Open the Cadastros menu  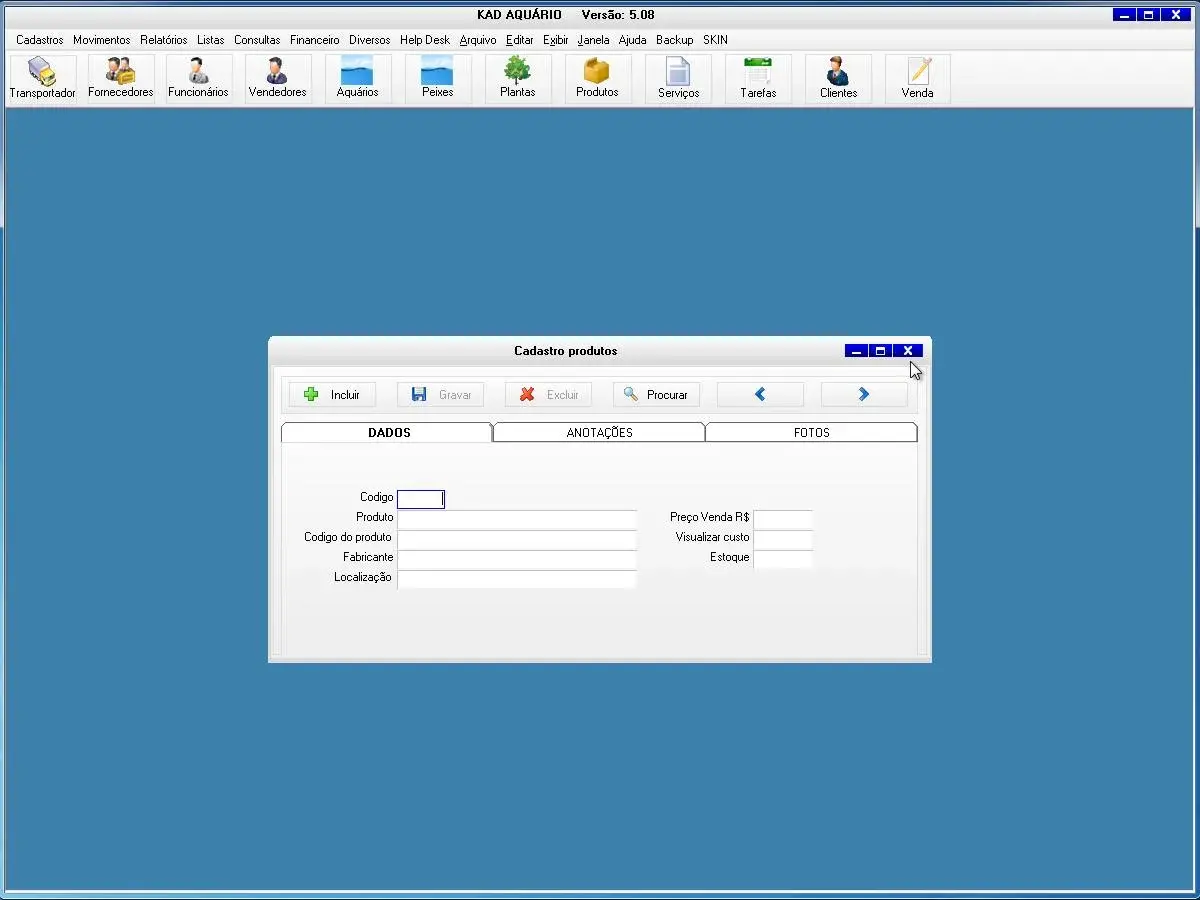pyautogui.click(x=40, y=40)
